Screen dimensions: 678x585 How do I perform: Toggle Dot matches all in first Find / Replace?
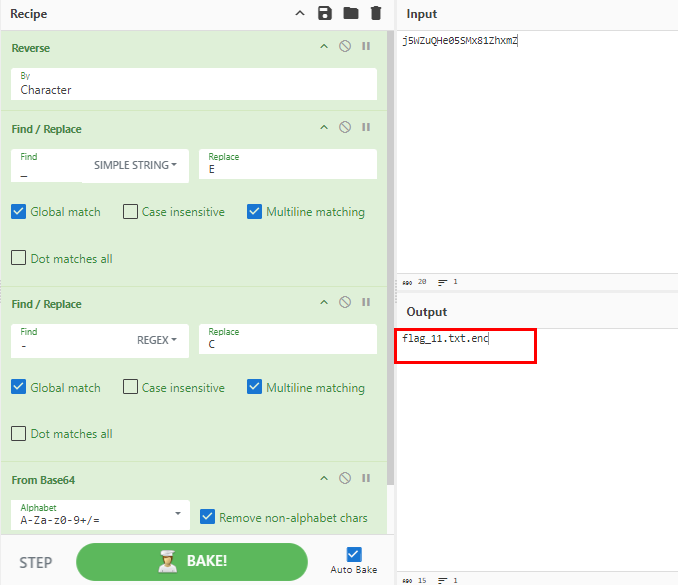click(18, 258)
